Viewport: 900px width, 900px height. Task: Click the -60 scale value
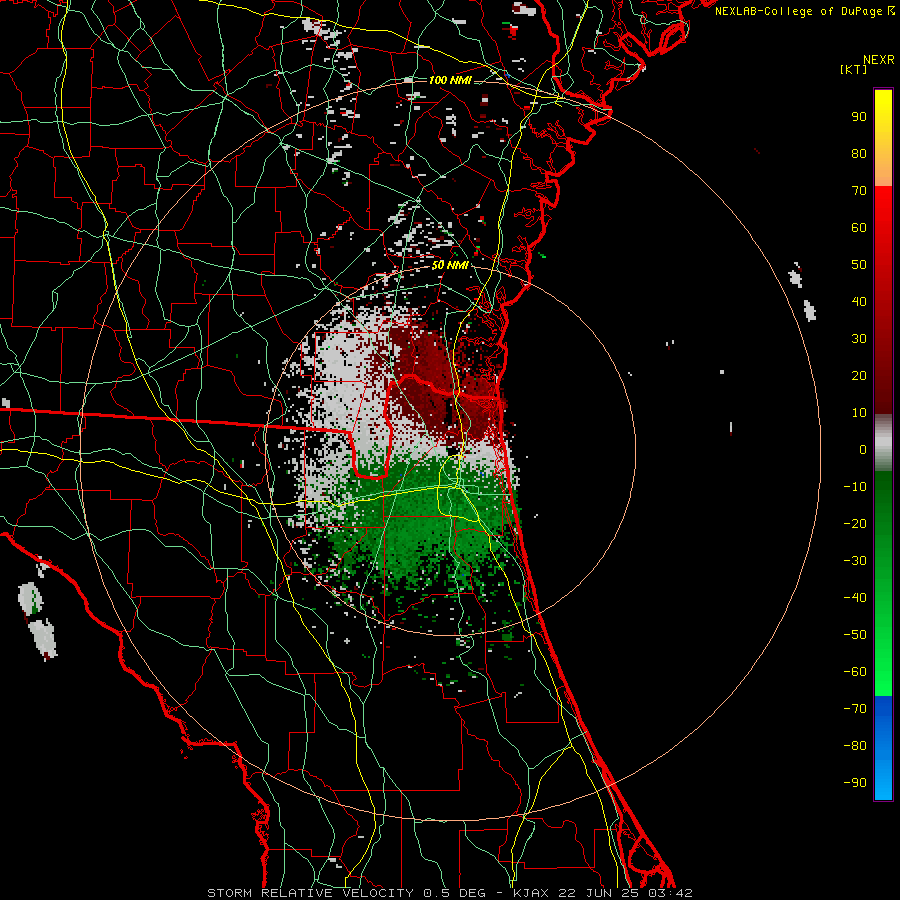[x=855, y=672]
